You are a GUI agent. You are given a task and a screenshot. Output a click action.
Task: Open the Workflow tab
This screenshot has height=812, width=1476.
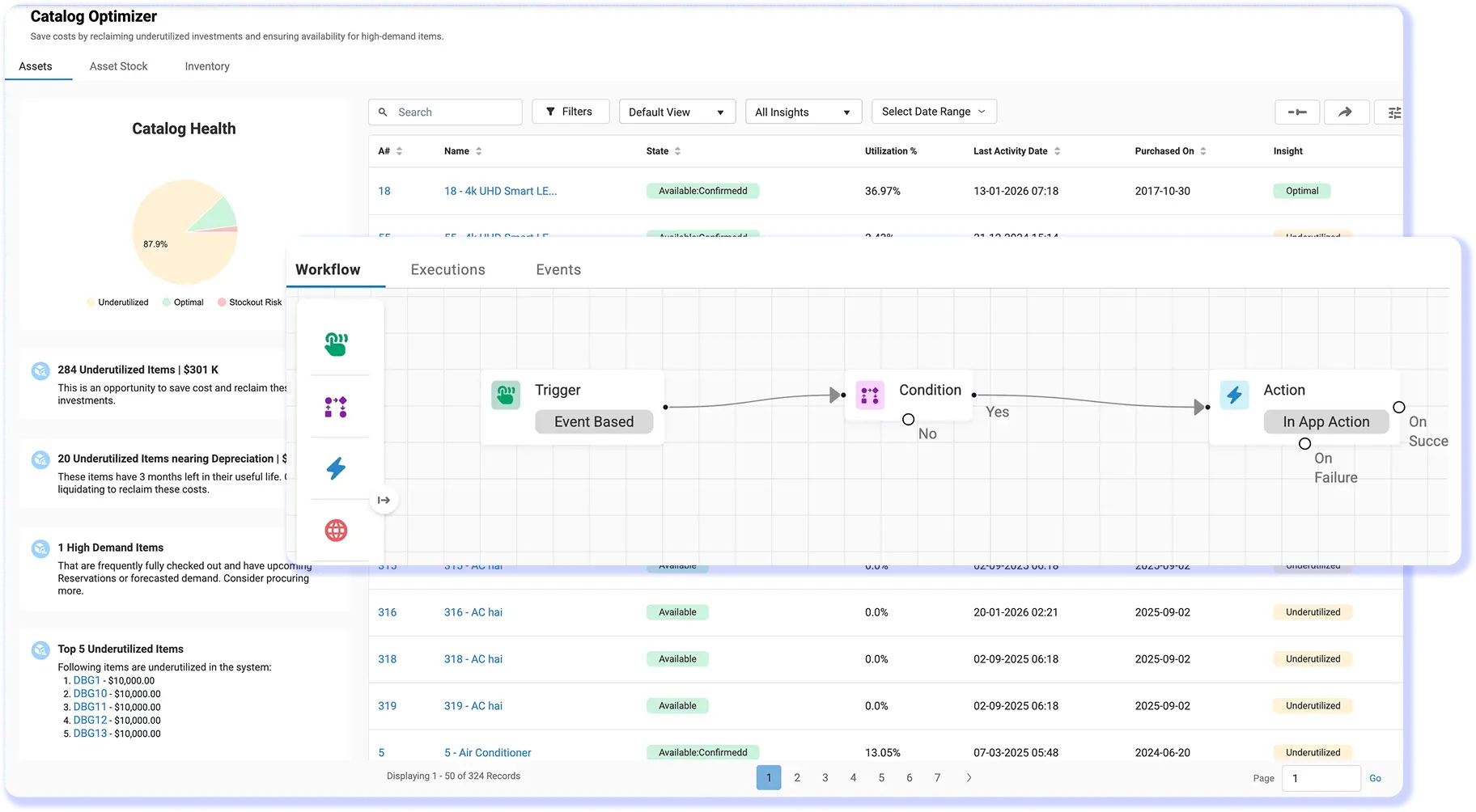328,269
